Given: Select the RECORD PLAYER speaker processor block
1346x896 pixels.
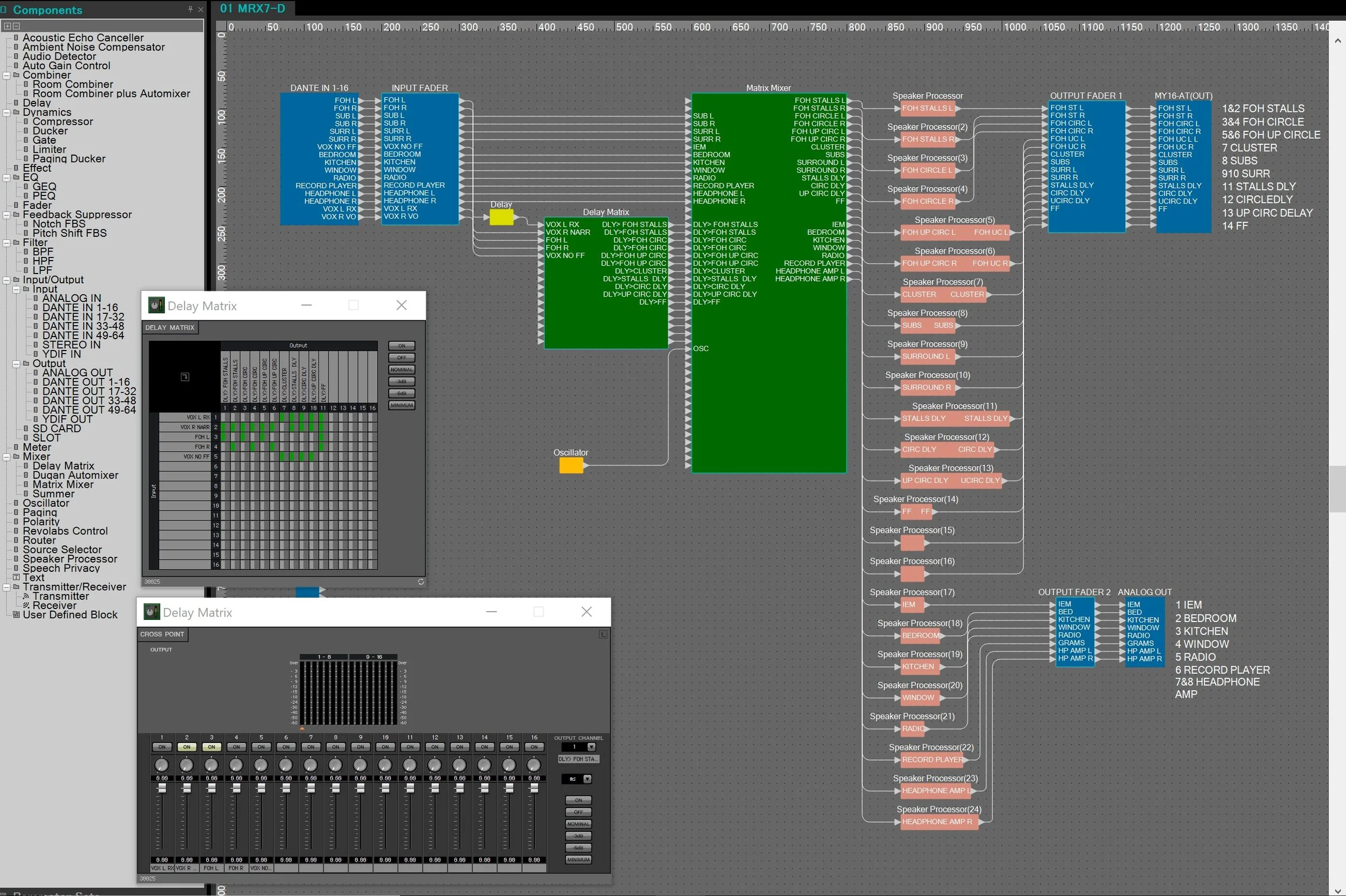Looking at the screenshot, I should (x=932, y=759).
